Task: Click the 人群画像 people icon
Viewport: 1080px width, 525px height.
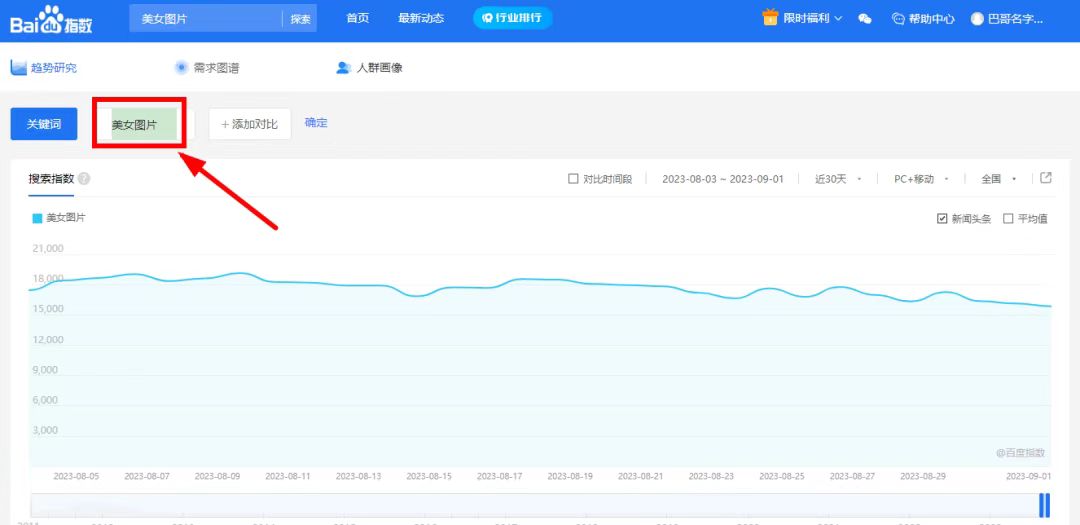Action: (344, 68)
